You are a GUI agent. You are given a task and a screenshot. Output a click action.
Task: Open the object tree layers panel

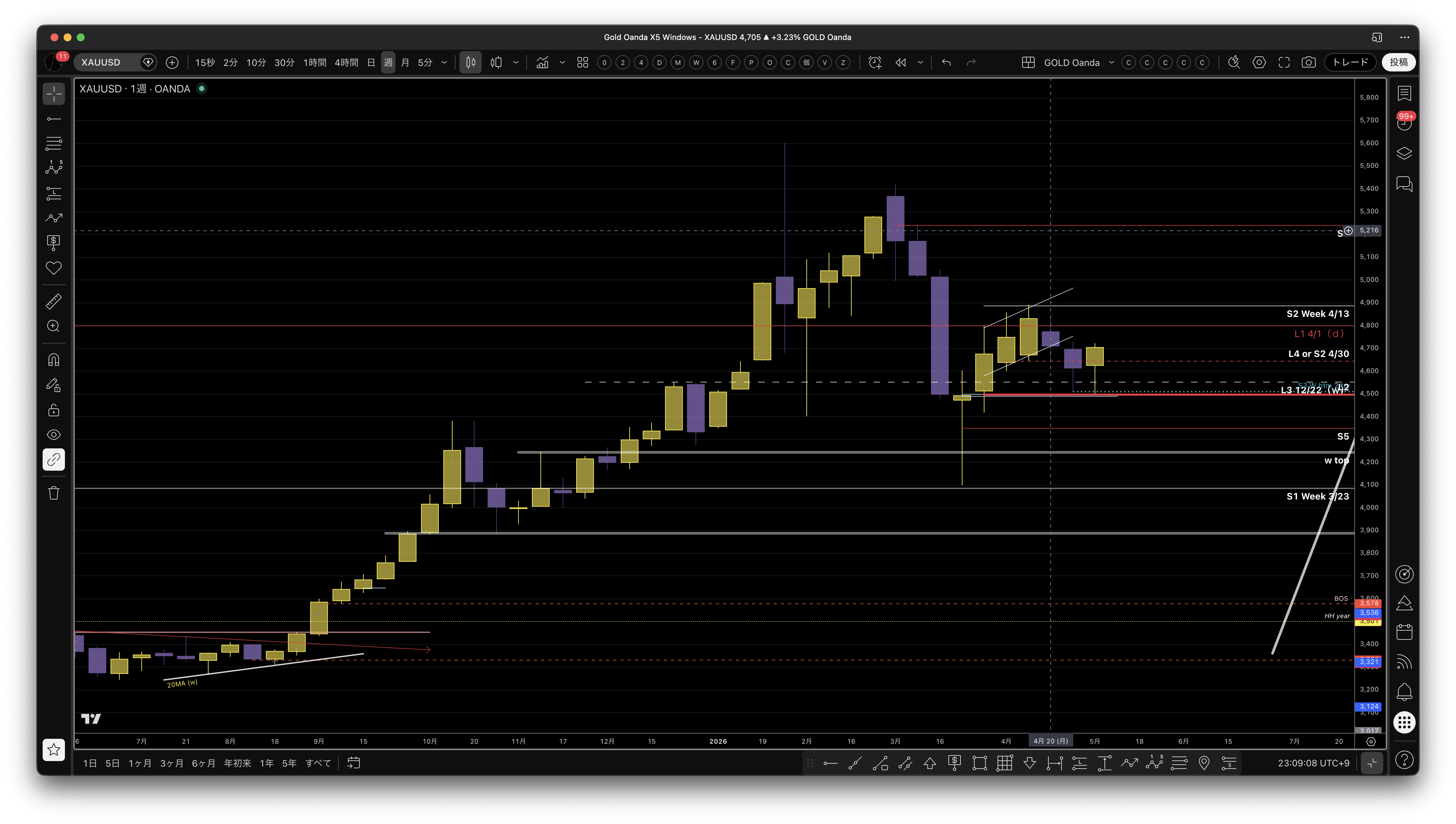coord(1405,153)
